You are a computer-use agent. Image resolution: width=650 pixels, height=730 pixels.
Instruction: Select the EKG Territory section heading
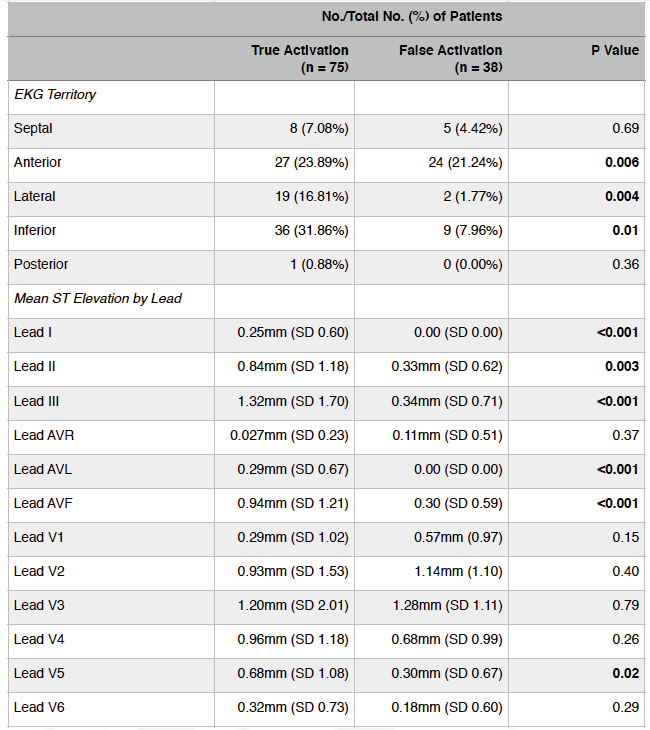[55, 95]
